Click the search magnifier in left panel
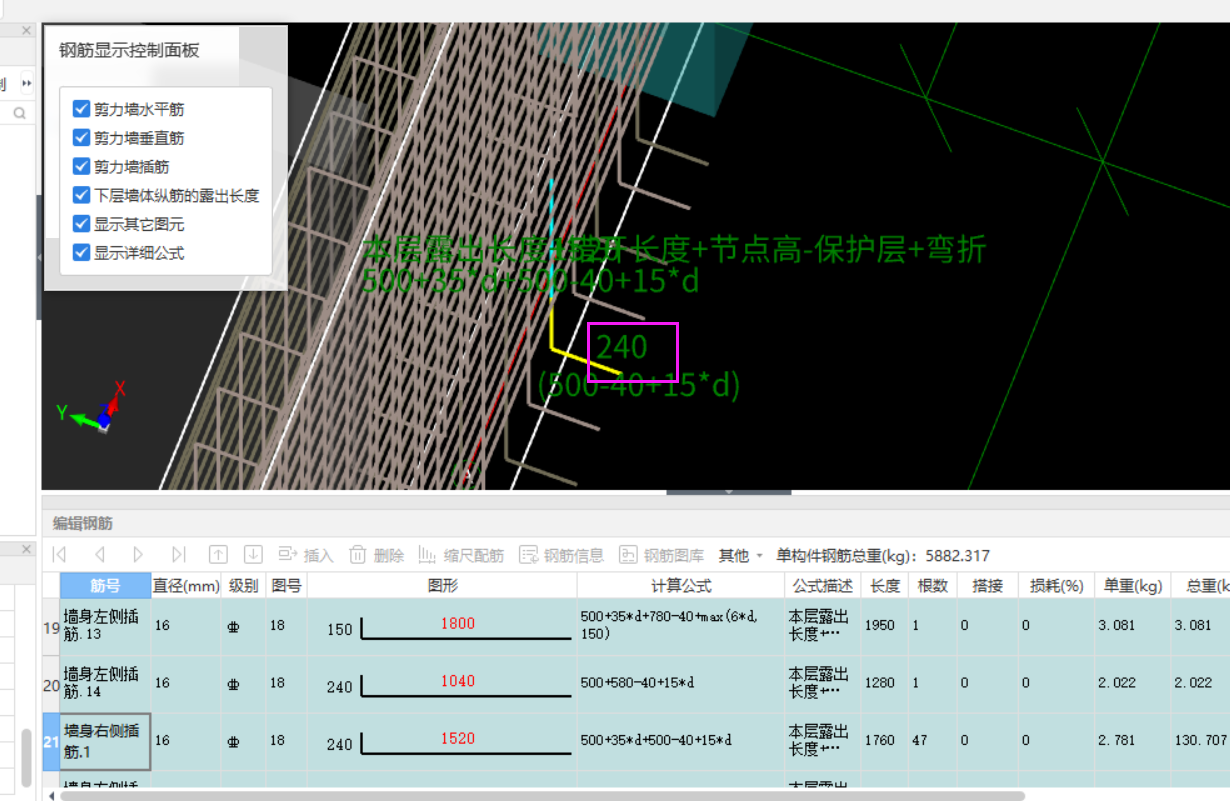 click(19, 114)
